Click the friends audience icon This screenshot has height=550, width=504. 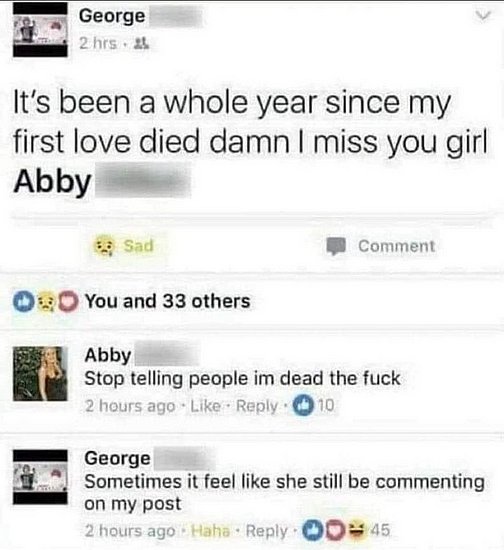pos(143,44)
